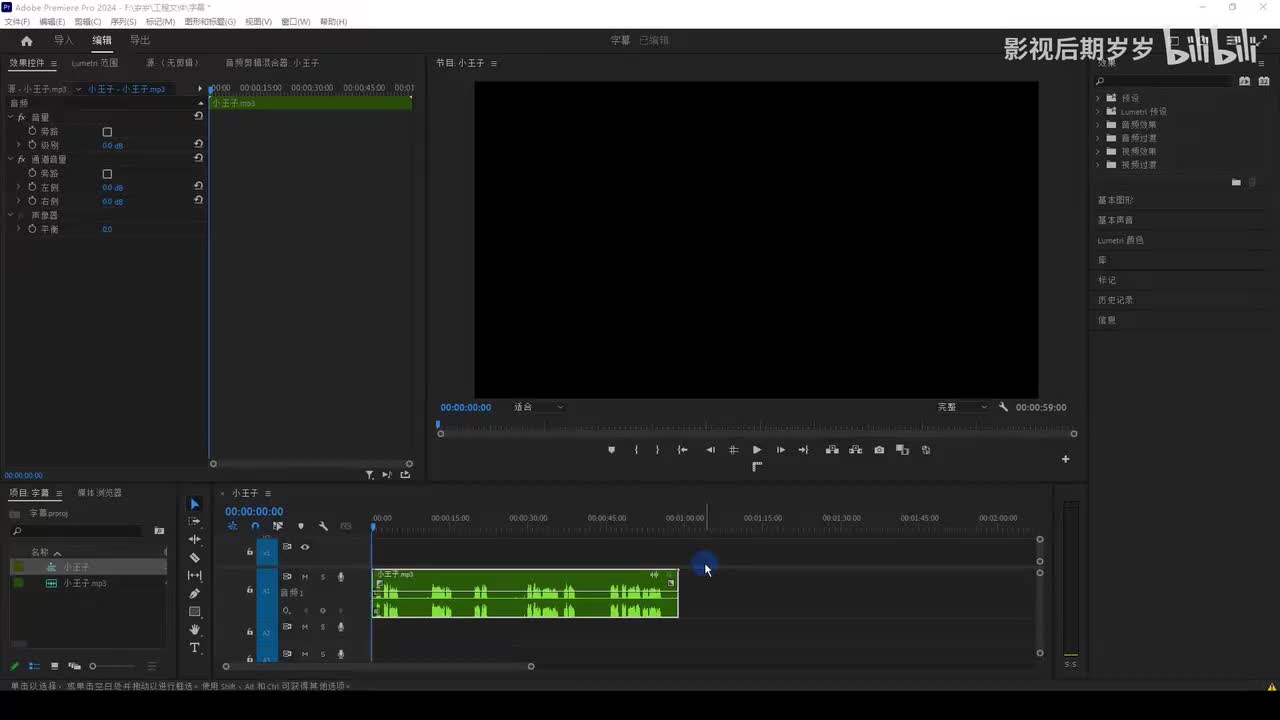Image resolution: width=1280 pixels, height=720 pixels.
Task: Open the 序列(S) menu
Action: (x=123, y=22)
